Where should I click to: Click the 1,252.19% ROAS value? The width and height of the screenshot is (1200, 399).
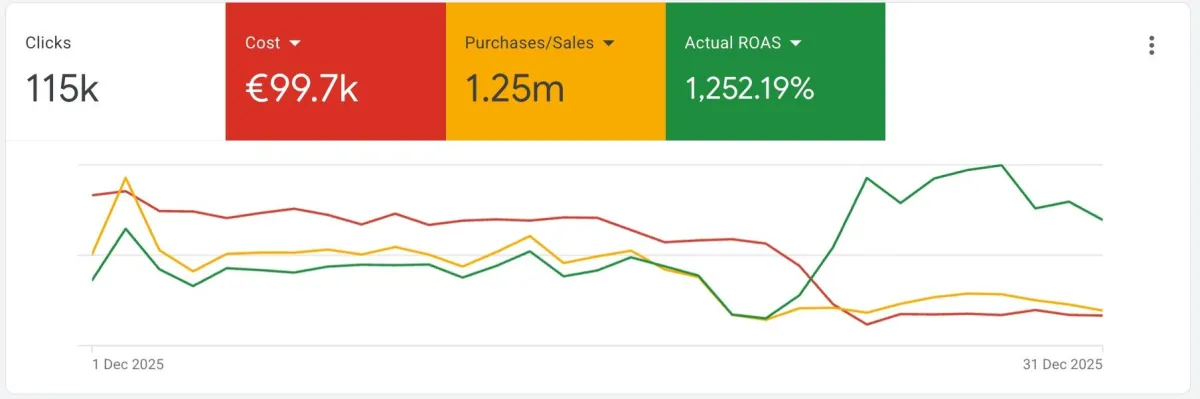pos(749,89)
